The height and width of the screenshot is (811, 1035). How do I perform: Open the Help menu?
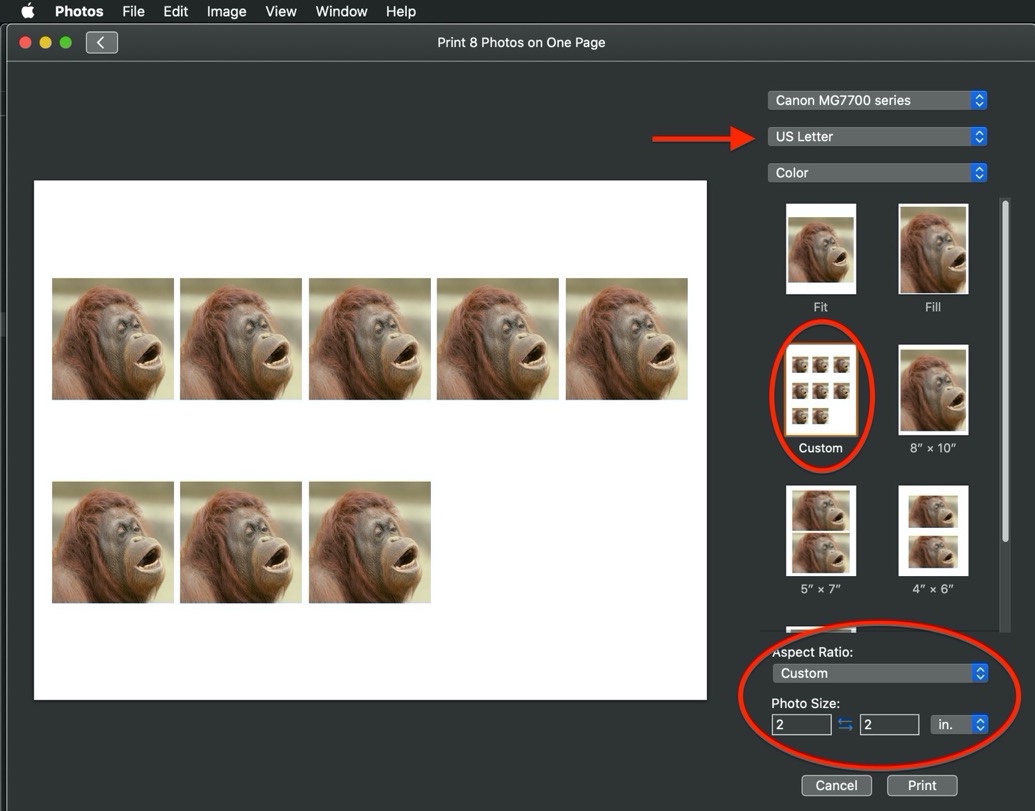pos(401,11)
